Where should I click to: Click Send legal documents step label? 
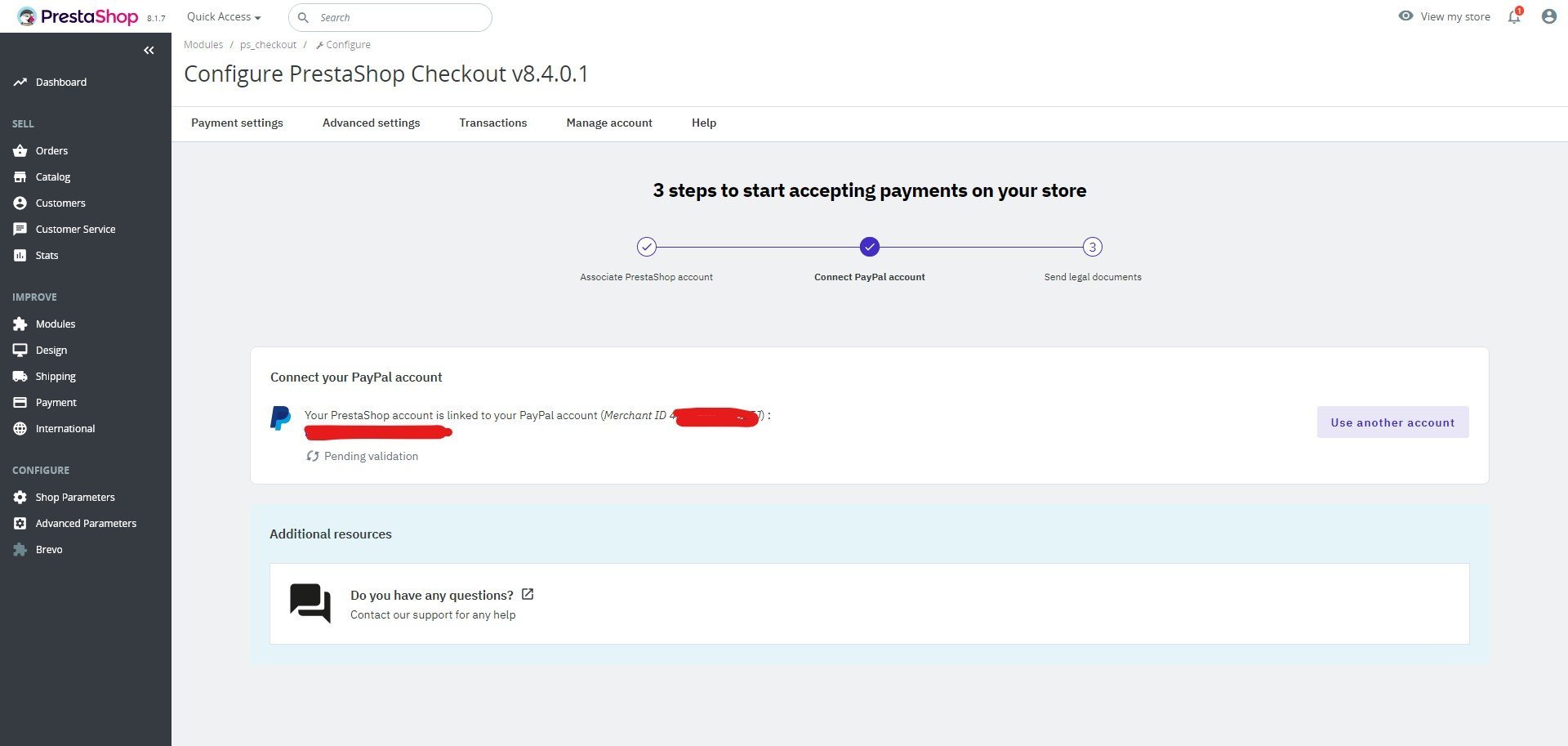click(1093, 277)
